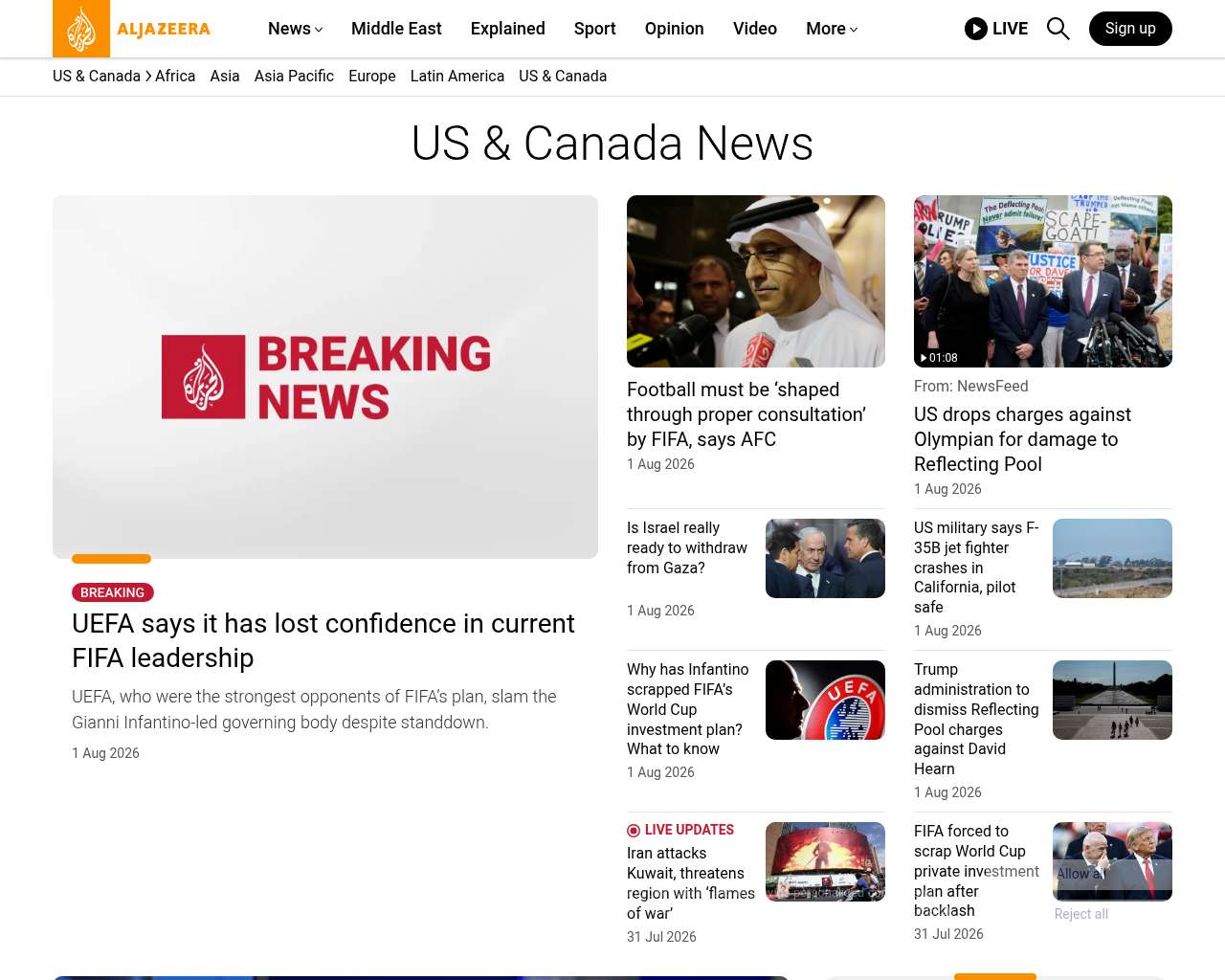Click the red BREAKING badge
This screenshot has height=980, width=1225.
(113, 592)
